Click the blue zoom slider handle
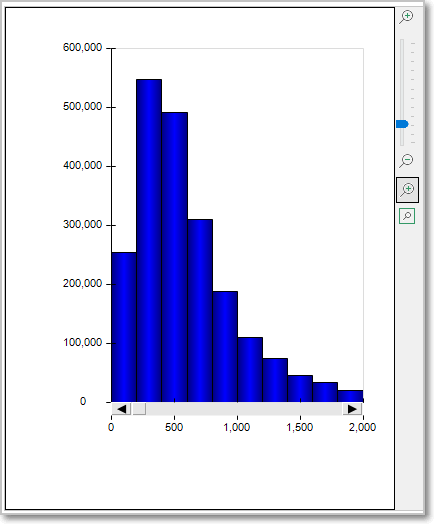The height and width of the screenshot is (524, 434). [402, 124]
